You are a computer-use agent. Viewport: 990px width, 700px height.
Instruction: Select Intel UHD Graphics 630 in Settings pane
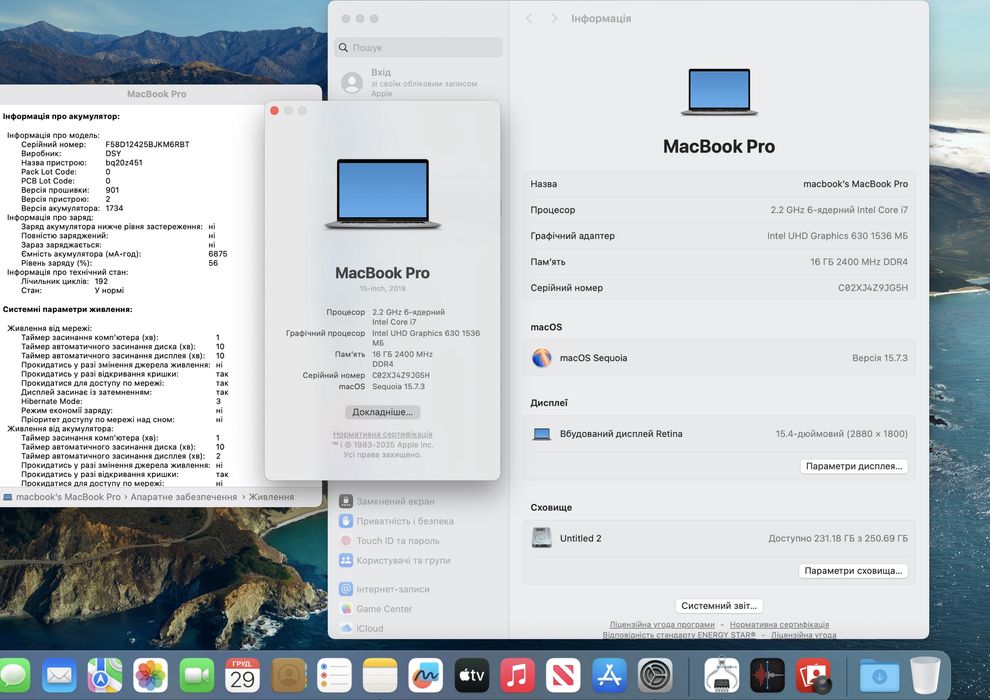(837, 235)
